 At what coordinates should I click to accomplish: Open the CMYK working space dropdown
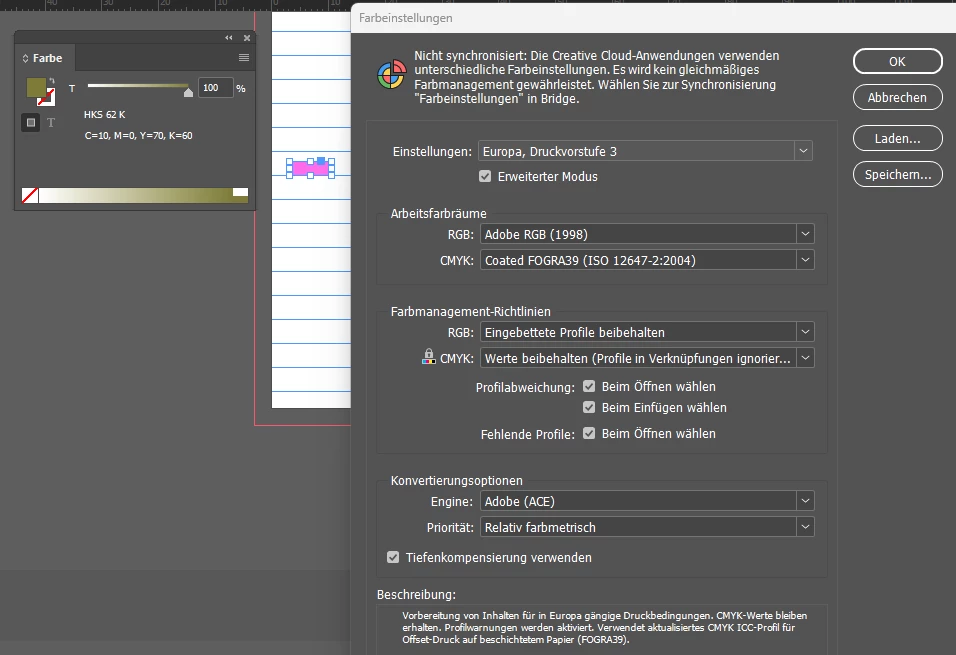(647, 260)
